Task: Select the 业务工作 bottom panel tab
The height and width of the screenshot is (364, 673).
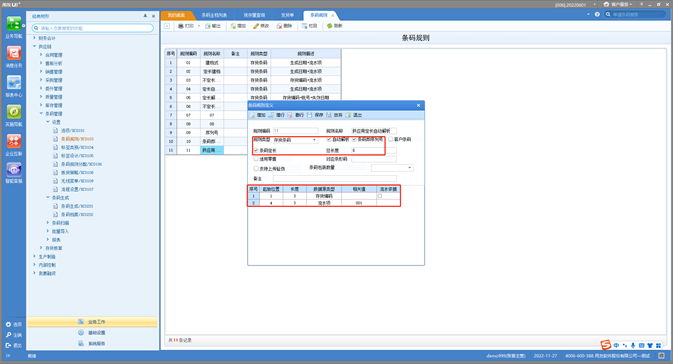Action: (92, 322)
